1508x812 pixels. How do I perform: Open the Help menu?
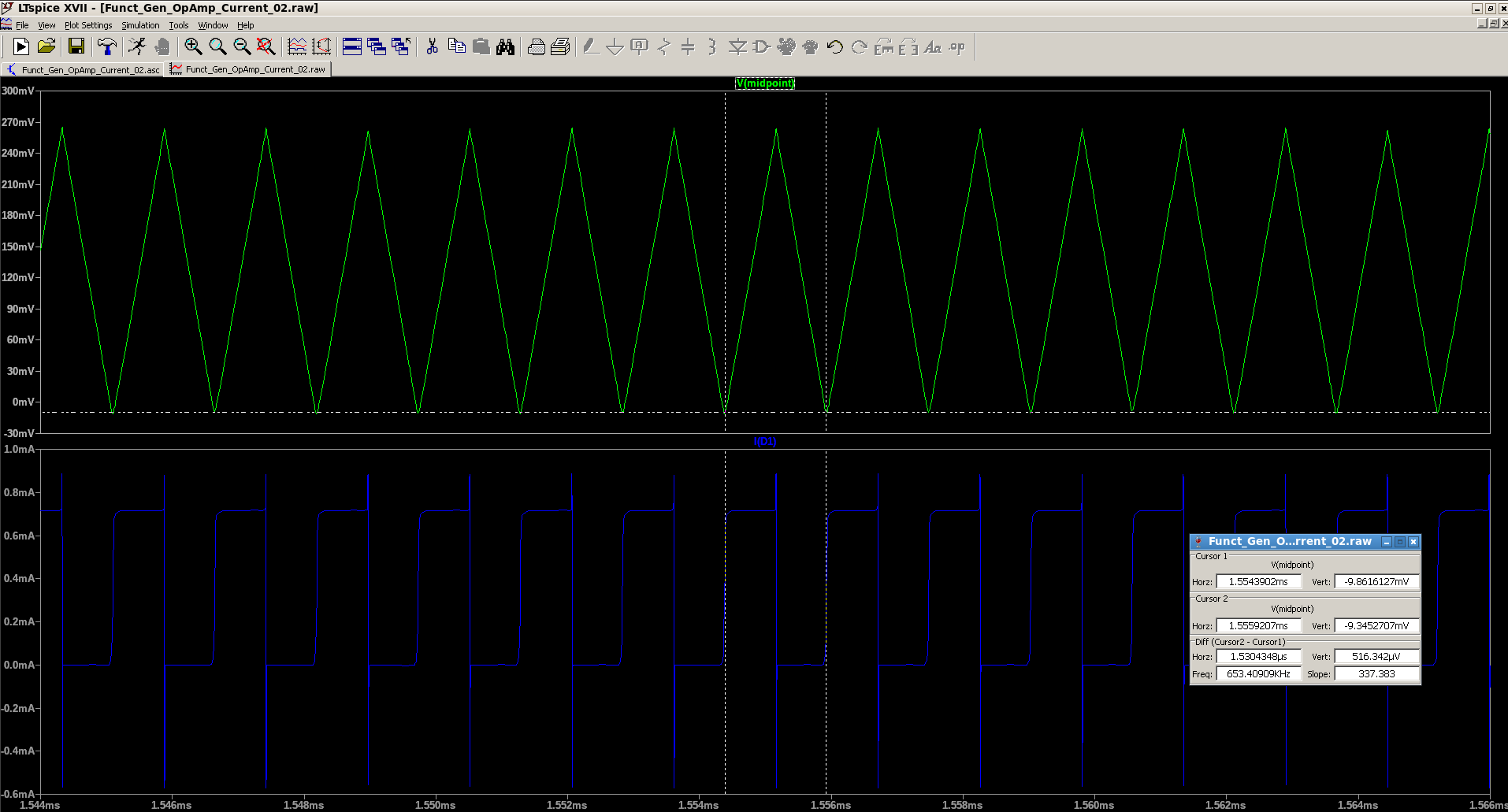click(x=246, y=25)
